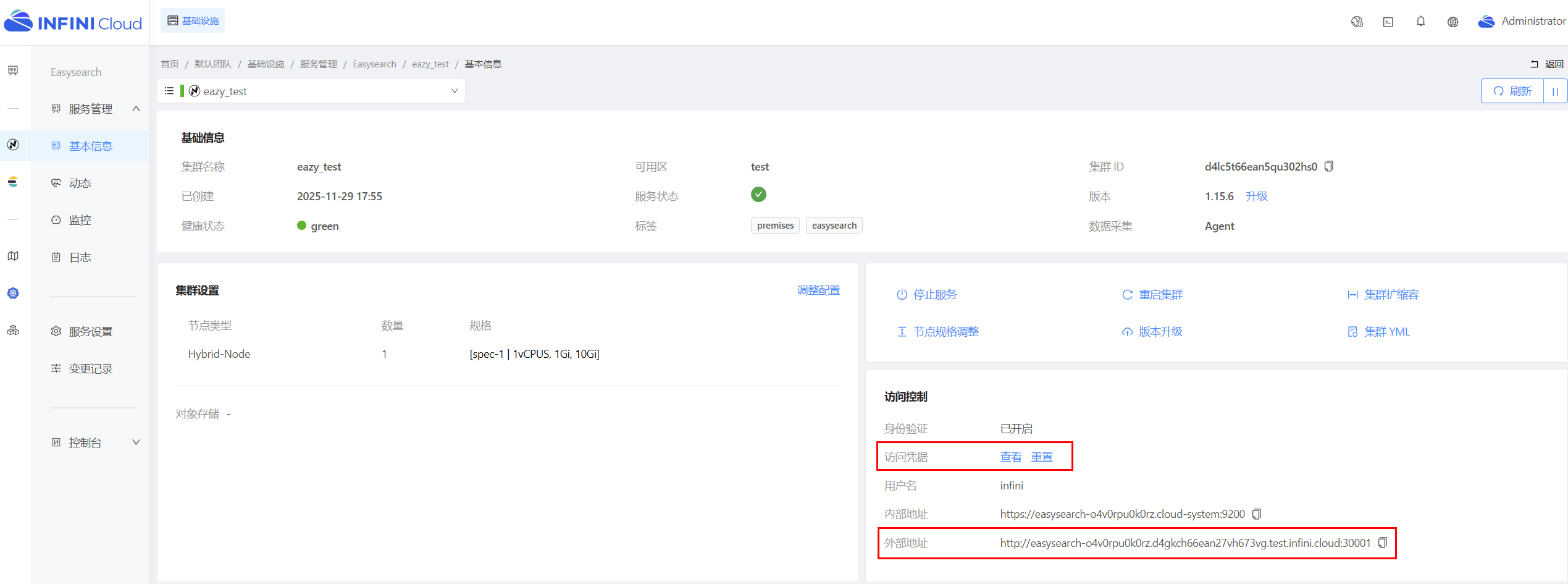Click the green service status check icon

[758, 195]
